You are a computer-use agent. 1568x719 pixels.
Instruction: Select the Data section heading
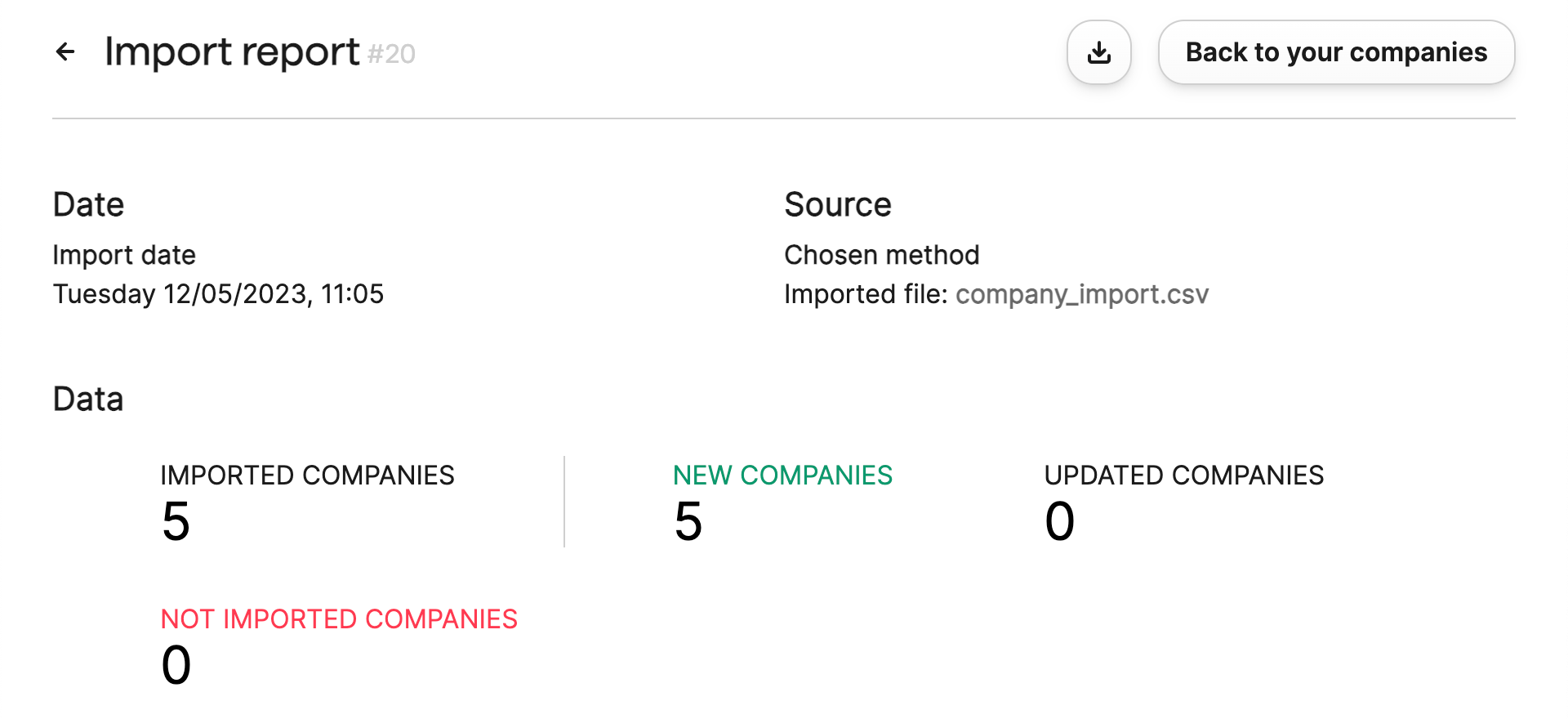coord(88,399)
